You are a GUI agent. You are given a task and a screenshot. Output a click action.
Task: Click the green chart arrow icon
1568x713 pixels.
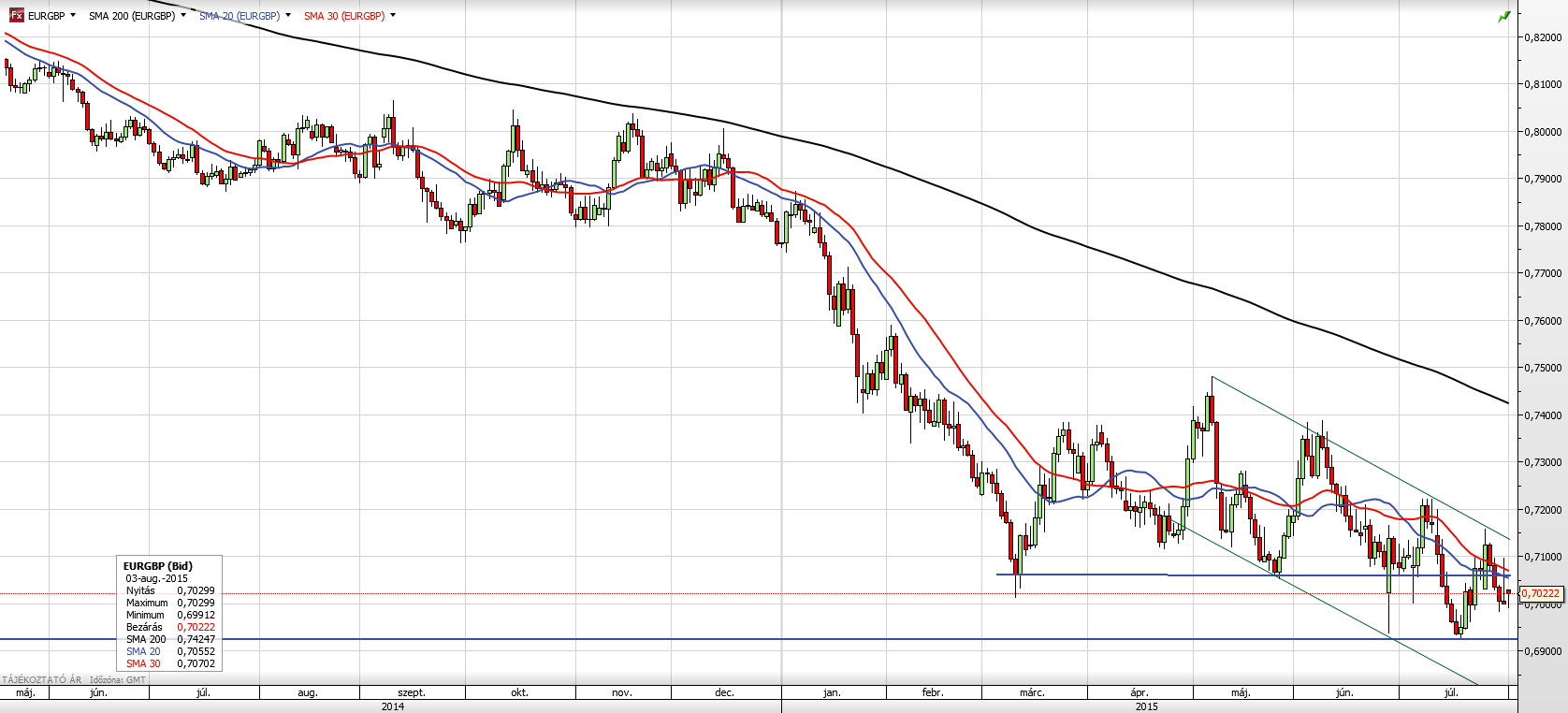pos(1504,16)
